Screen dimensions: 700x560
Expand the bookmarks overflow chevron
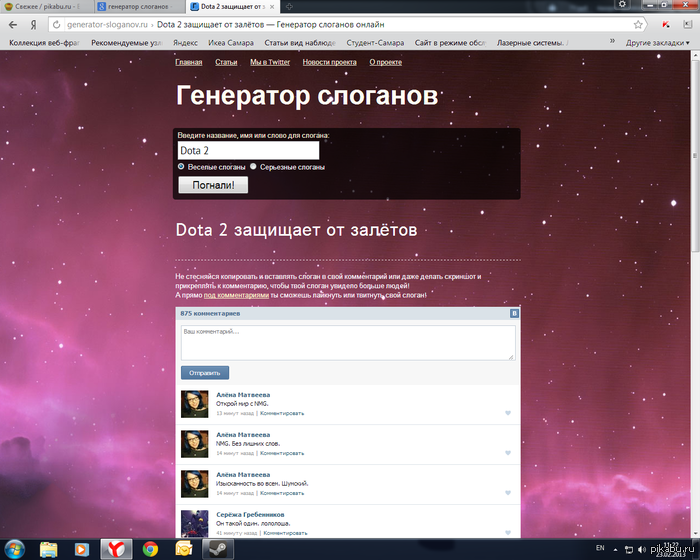pos(612,41)
